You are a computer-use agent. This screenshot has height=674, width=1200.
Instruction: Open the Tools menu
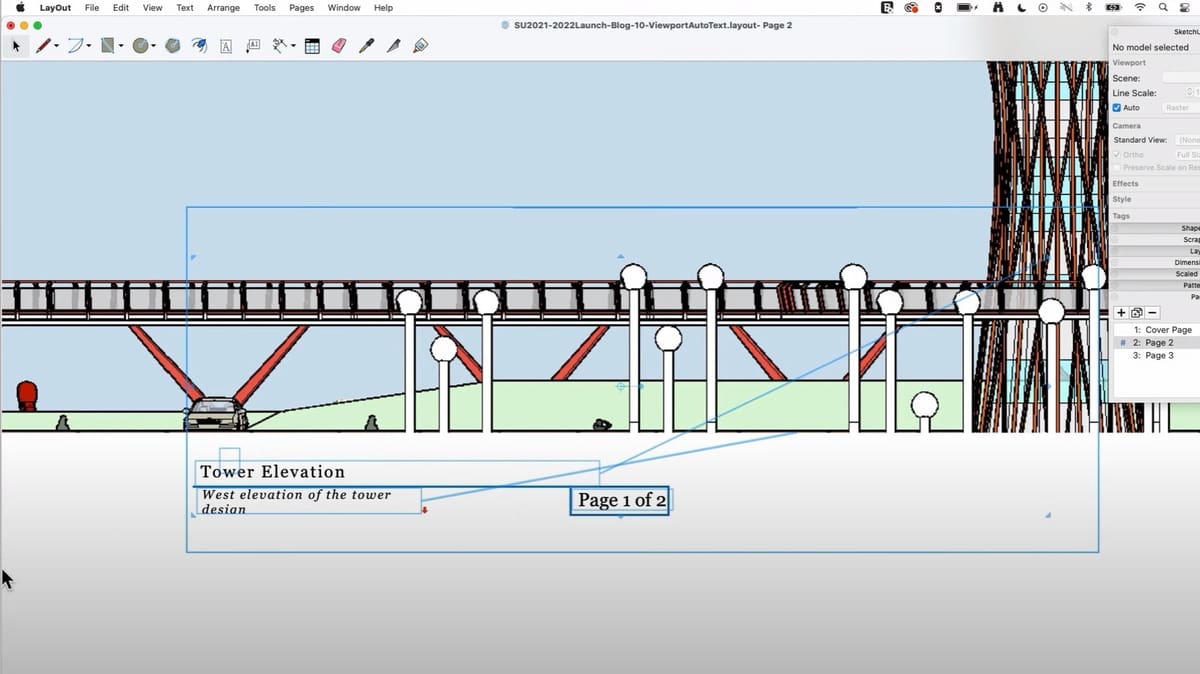[264, 7]
